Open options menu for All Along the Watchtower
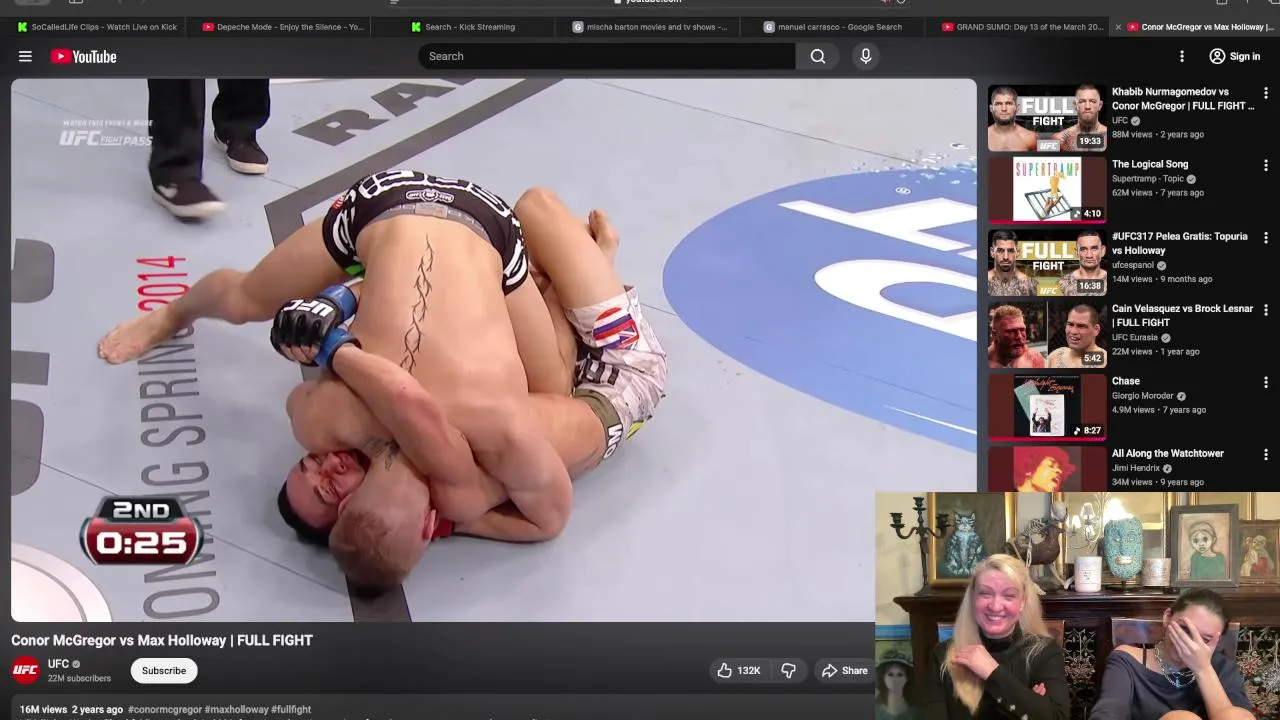This screenshot has width=1280, height=720. coord(1265,455)
